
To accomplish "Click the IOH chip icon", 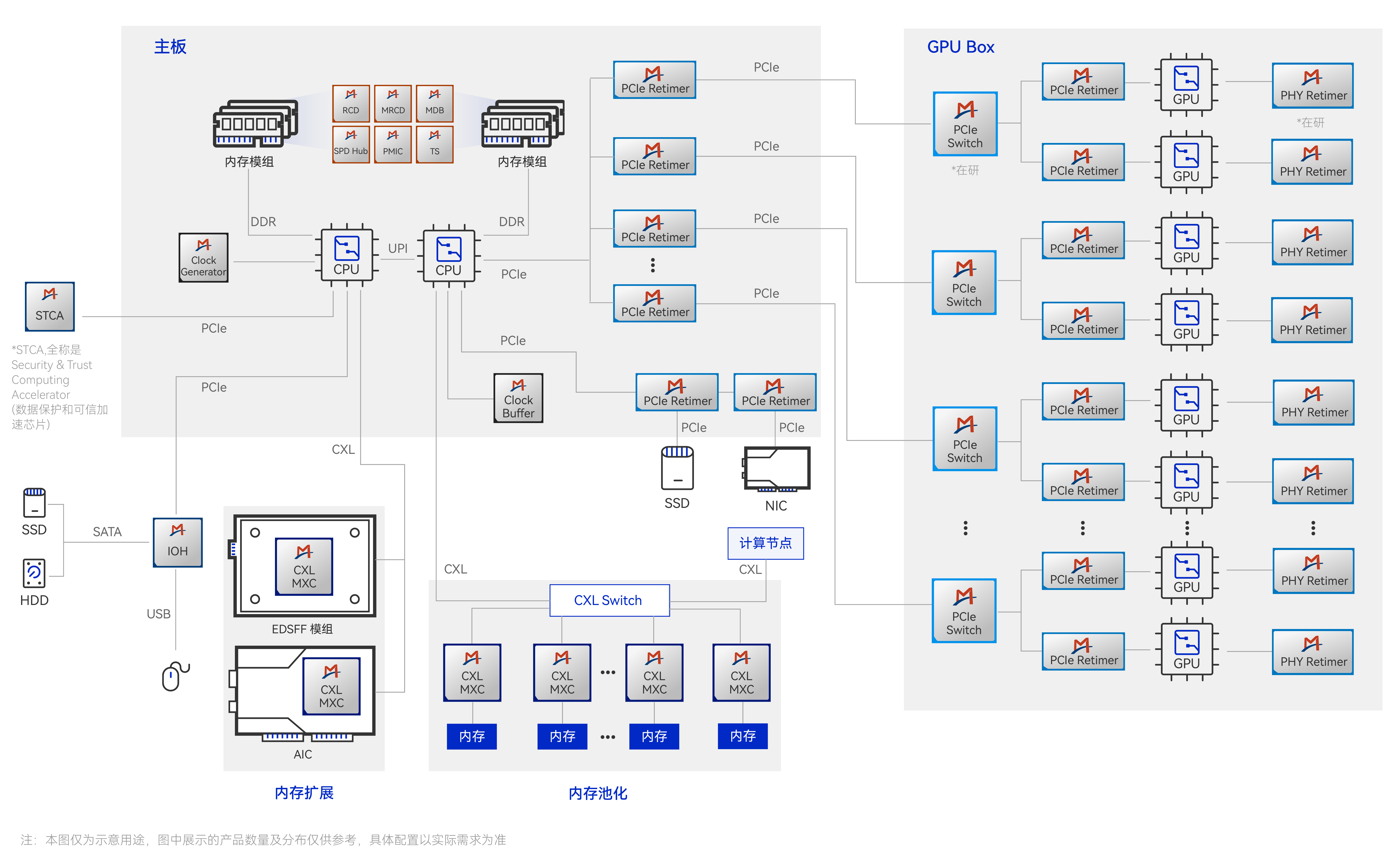I will [x=177, y=542].
